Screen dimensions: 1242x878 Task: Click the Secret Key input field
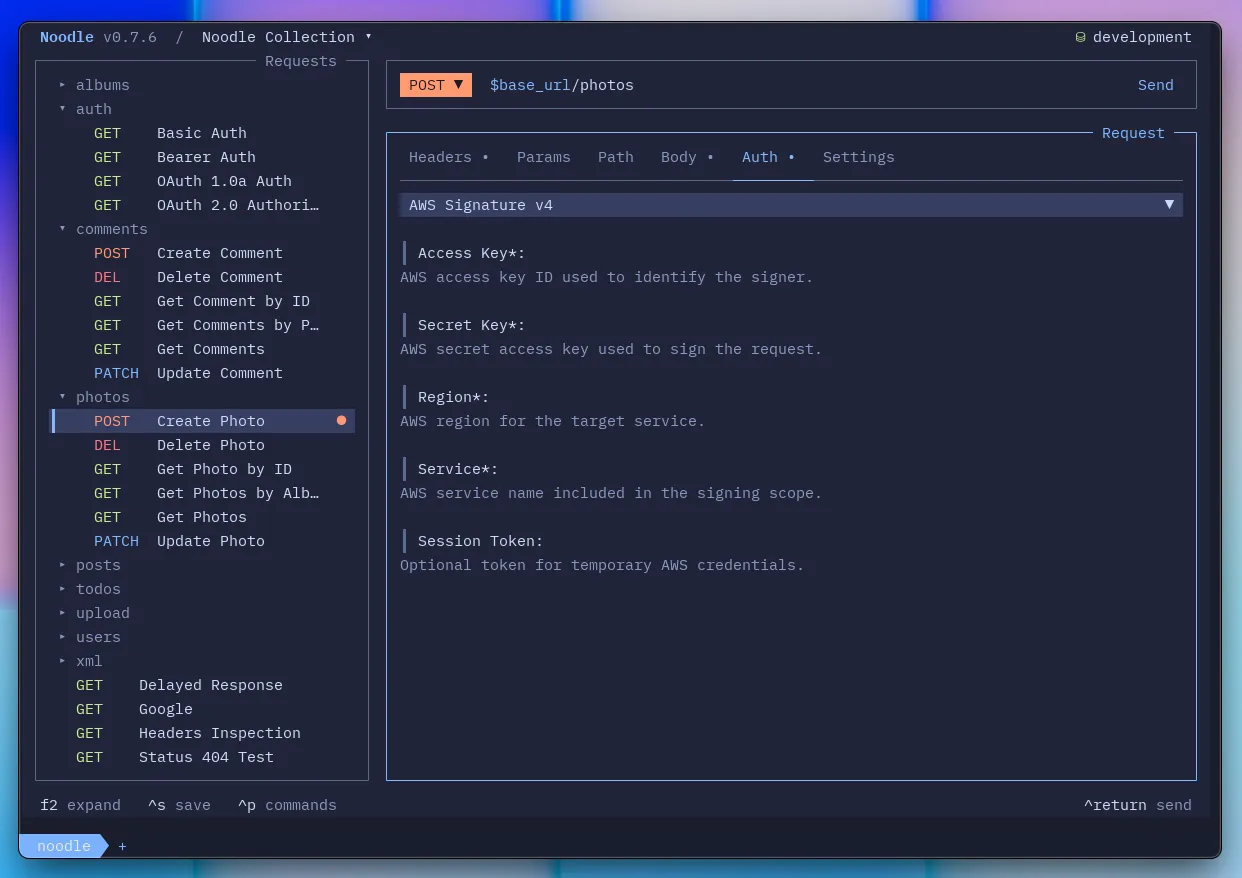[791, 325]
